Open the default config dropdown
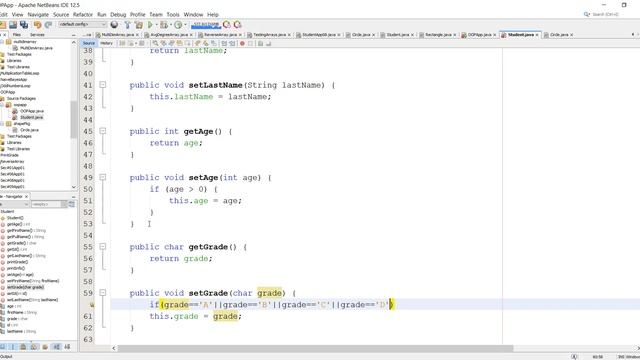 click(x=82, y=24)
